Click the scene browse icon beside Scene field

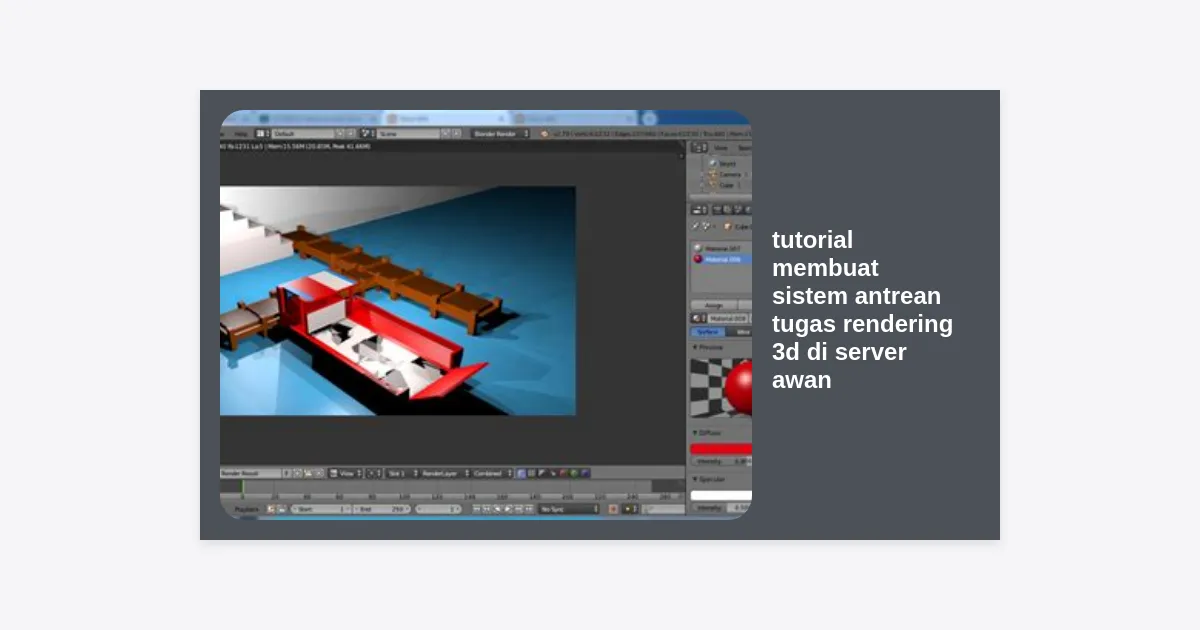pyautogui.click(x=367, y=133)
